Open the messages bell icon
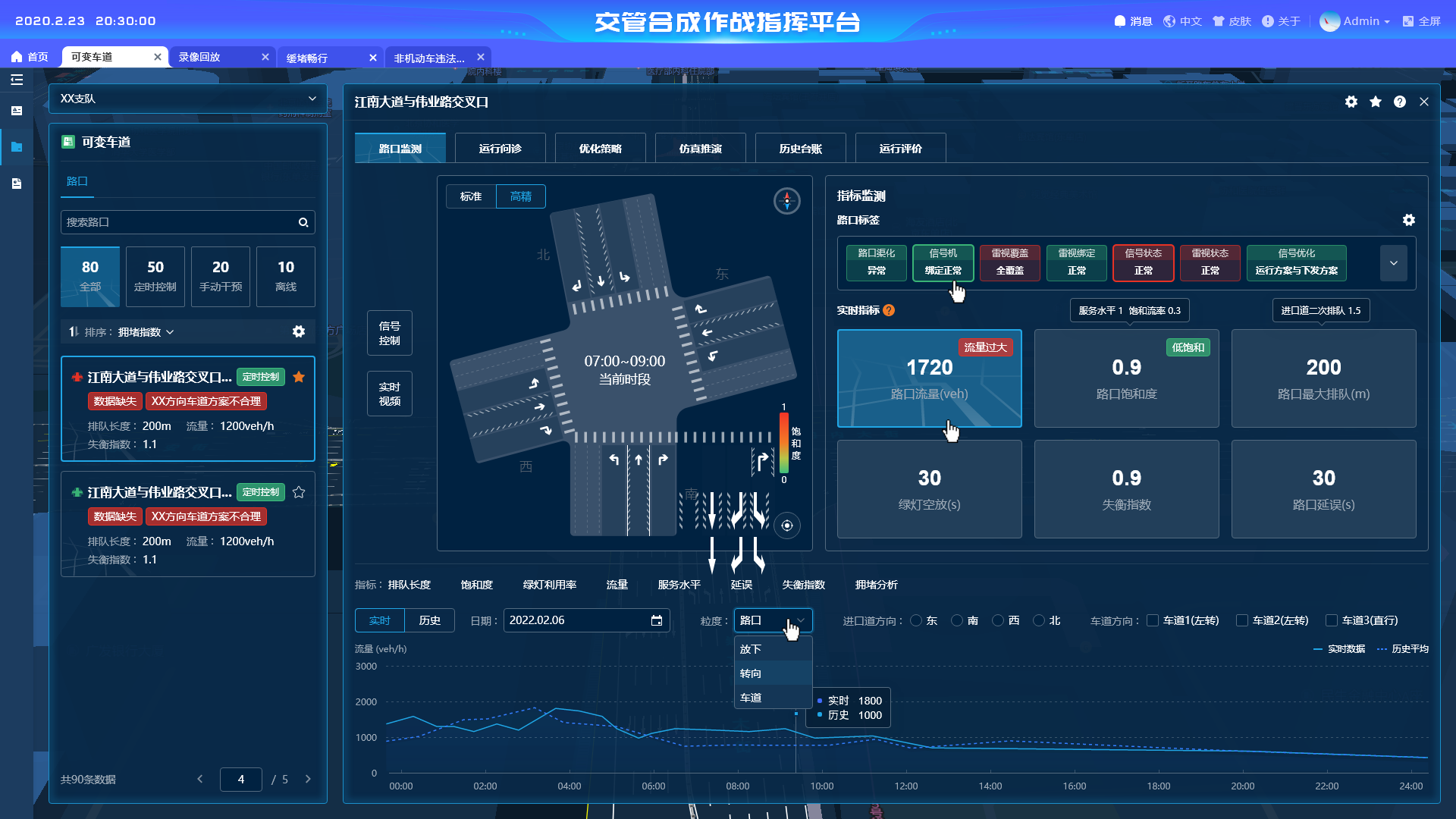Image resolution: width=1456 pixels, height=819 pixels. click(x=1119, y=21)
